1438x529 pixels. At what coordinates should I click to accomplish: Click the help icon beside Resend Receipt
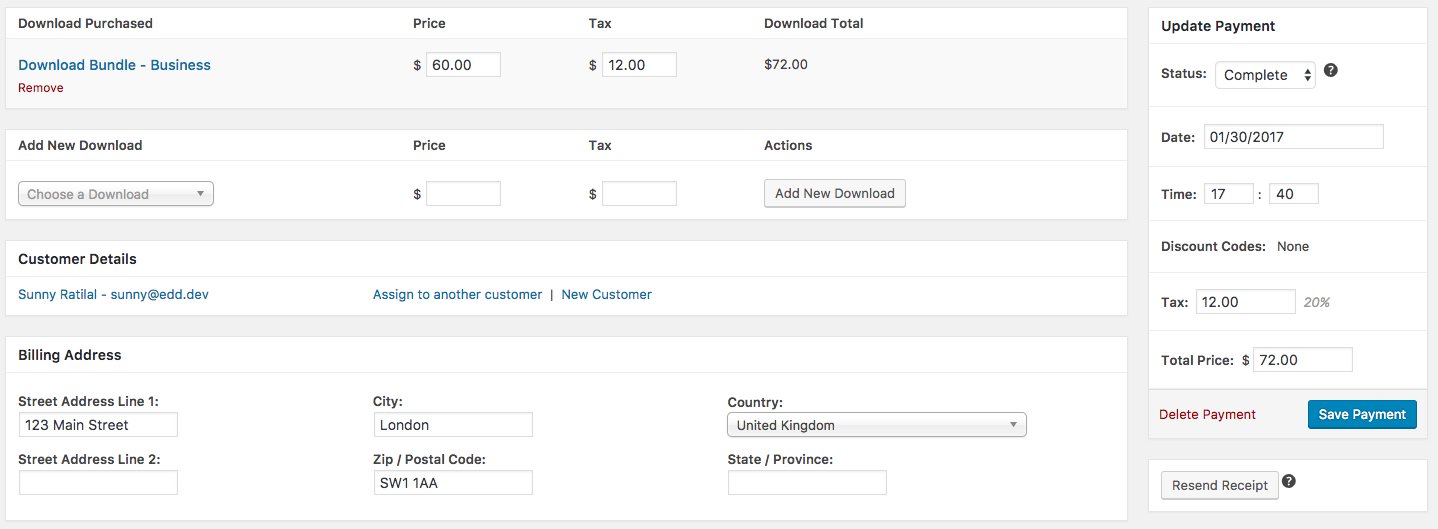pos(1289,481)
